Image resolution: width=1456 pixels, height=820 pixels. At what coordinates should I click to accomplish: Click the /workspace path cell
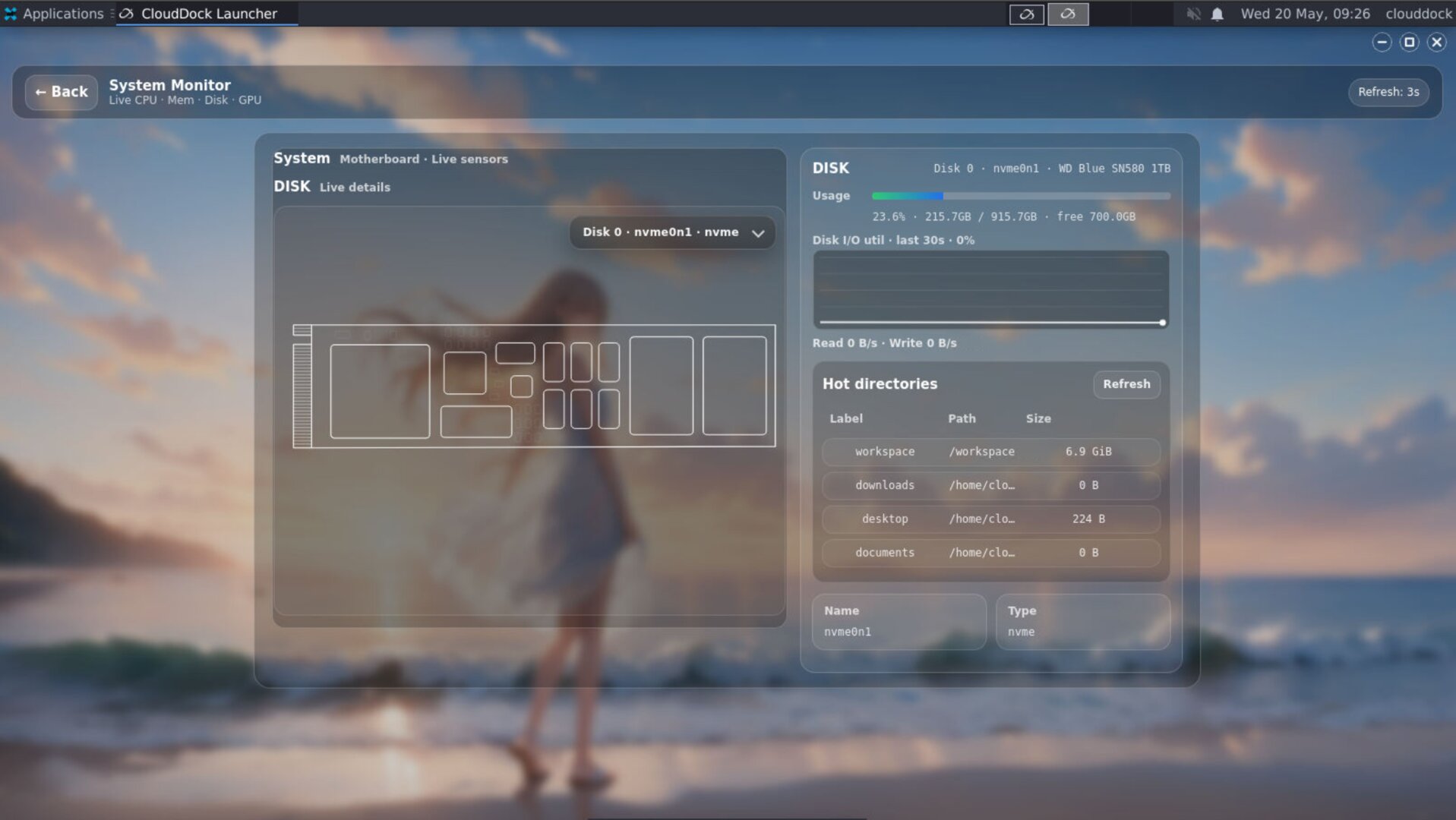(981, 452)
